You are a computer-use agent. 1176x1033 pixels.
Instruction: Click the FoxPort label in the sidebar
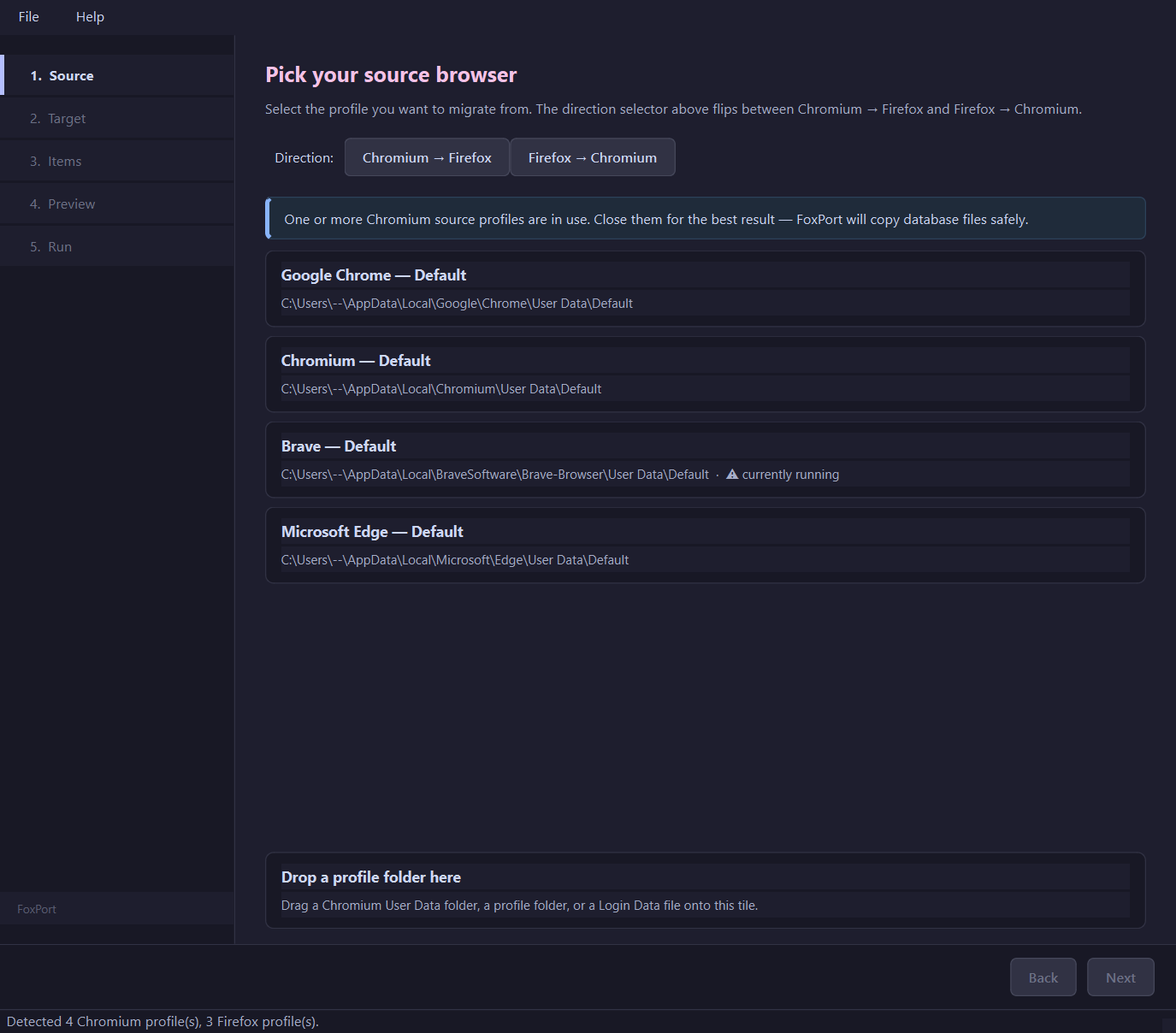[37, 909]
